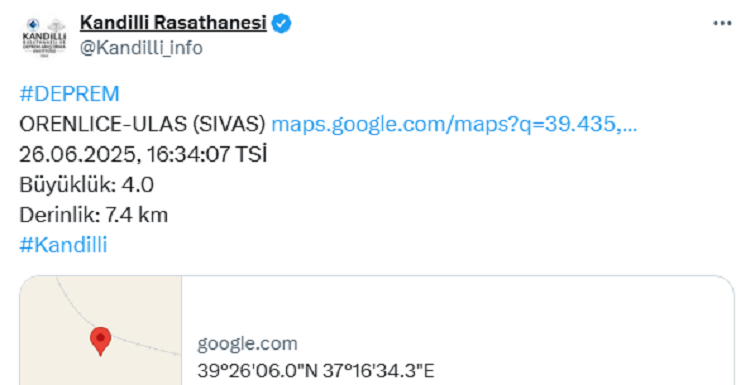Click the 26.06.2025, 16:34:07 TSİ timestamp line

coord(143,155)
